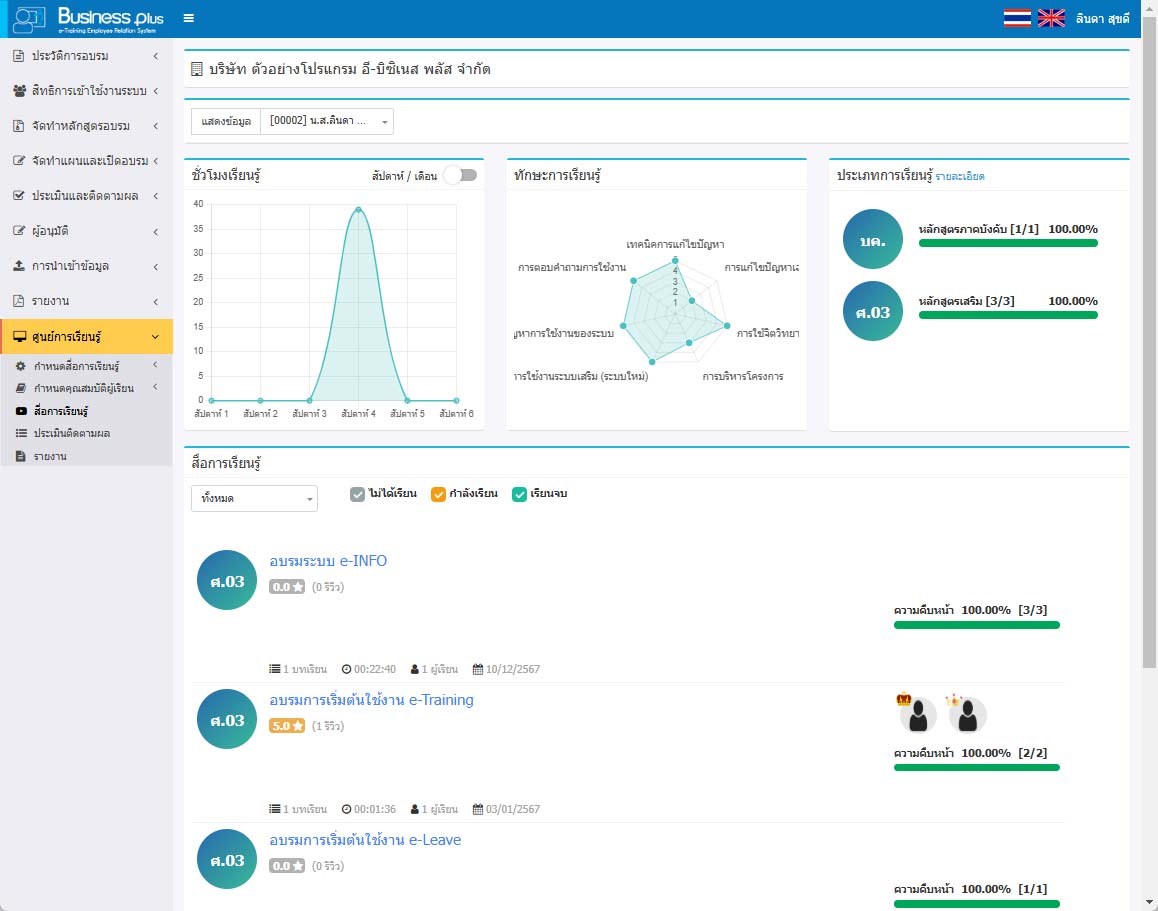
Task: Click e-INFO ความคืบหน้า progress bar
Action: [976, 625]
